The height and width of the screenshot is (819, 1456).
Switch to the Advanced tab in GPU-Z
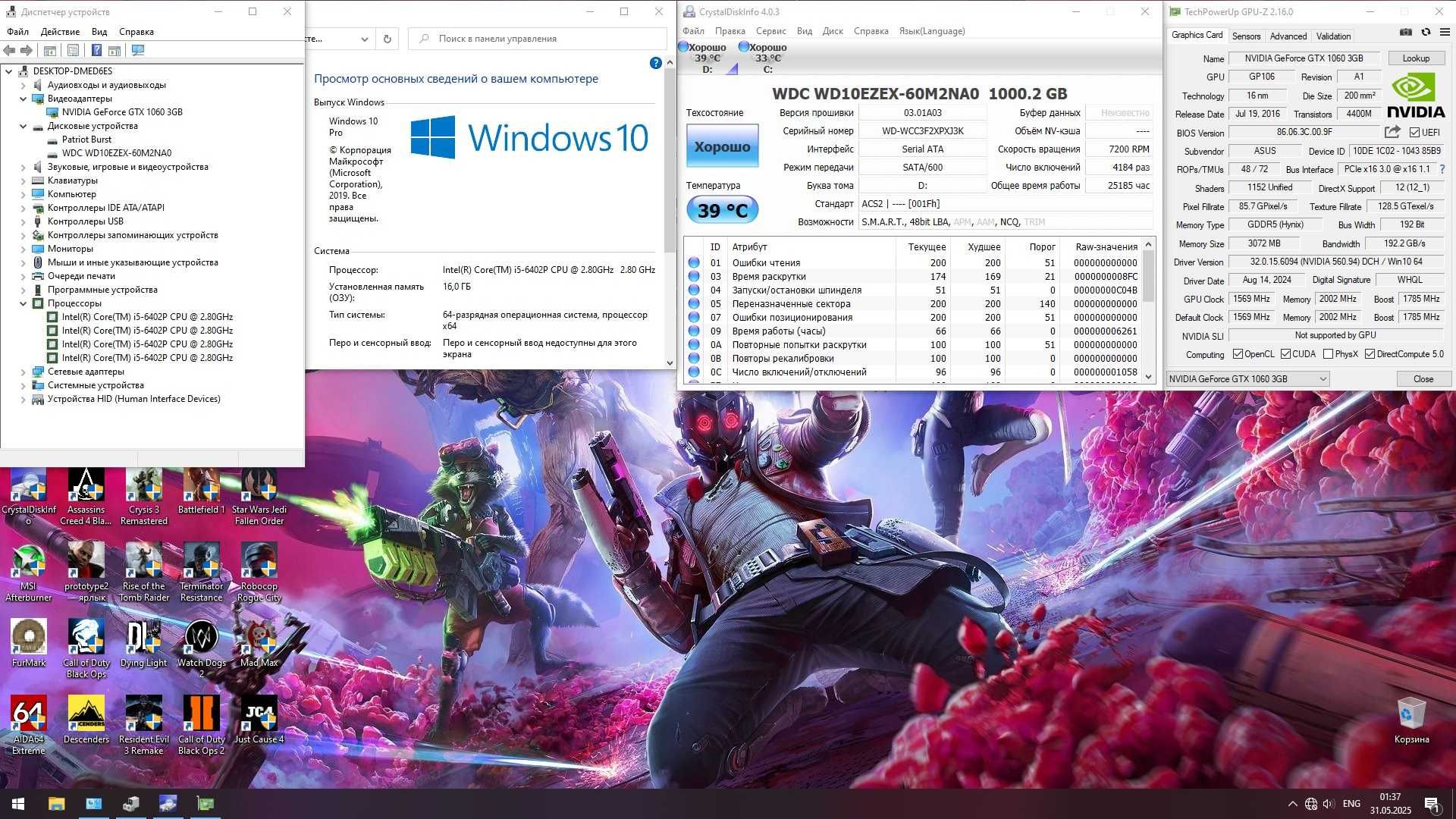tap(1288, 36)
